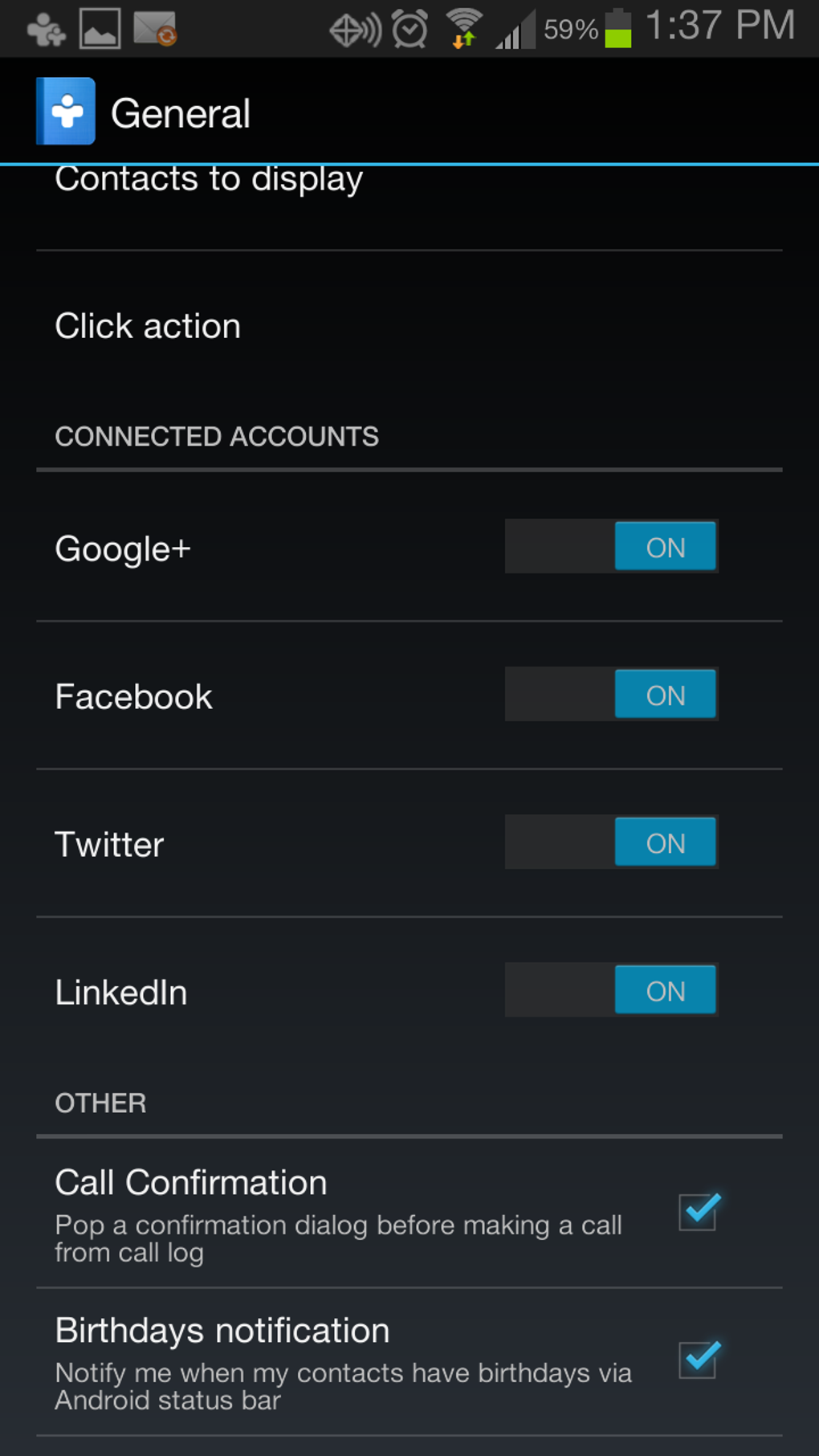Tap the battery indicator icon
Image resolution: width=819 pixels, height=1456 pixels.
617,29
